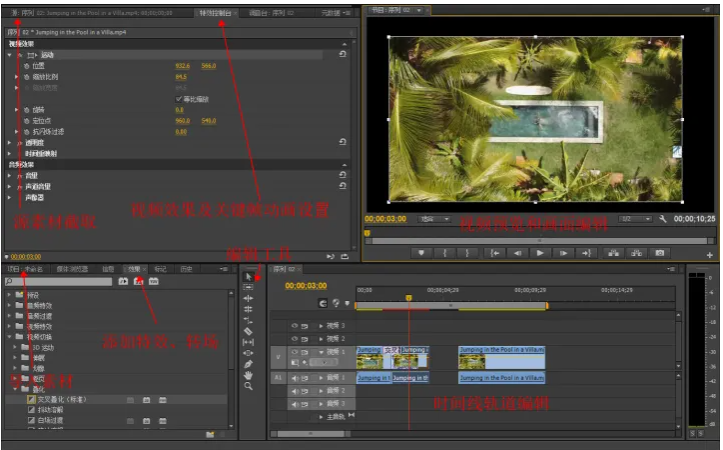The width and height of the screenshot is (723, 450).
Task: Click the reset icon for 运动 effect
Action: click(343, 55)
